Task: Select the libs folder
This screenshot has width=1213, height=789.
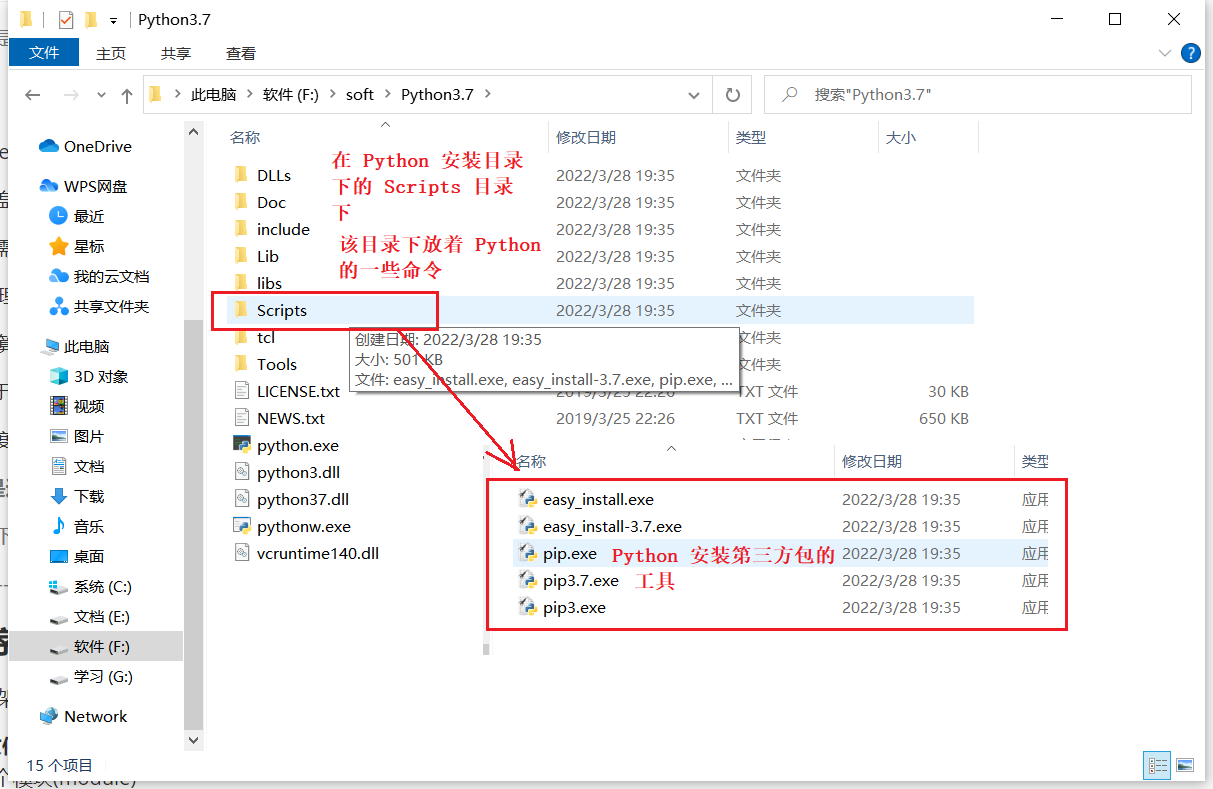Action: coord(269,283)
